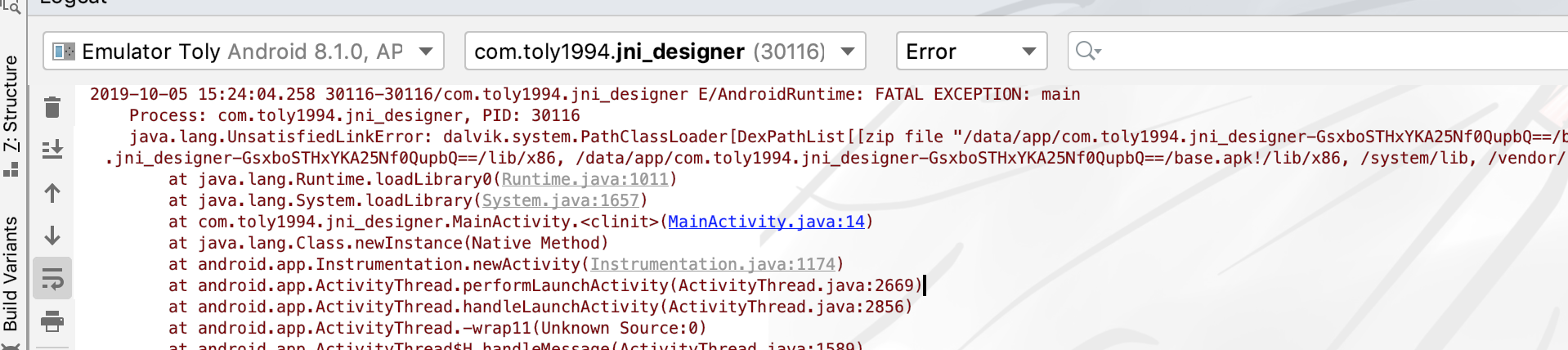Click the performLaunchActivity stack line
1568x350 pixels.
coord(545,285)
